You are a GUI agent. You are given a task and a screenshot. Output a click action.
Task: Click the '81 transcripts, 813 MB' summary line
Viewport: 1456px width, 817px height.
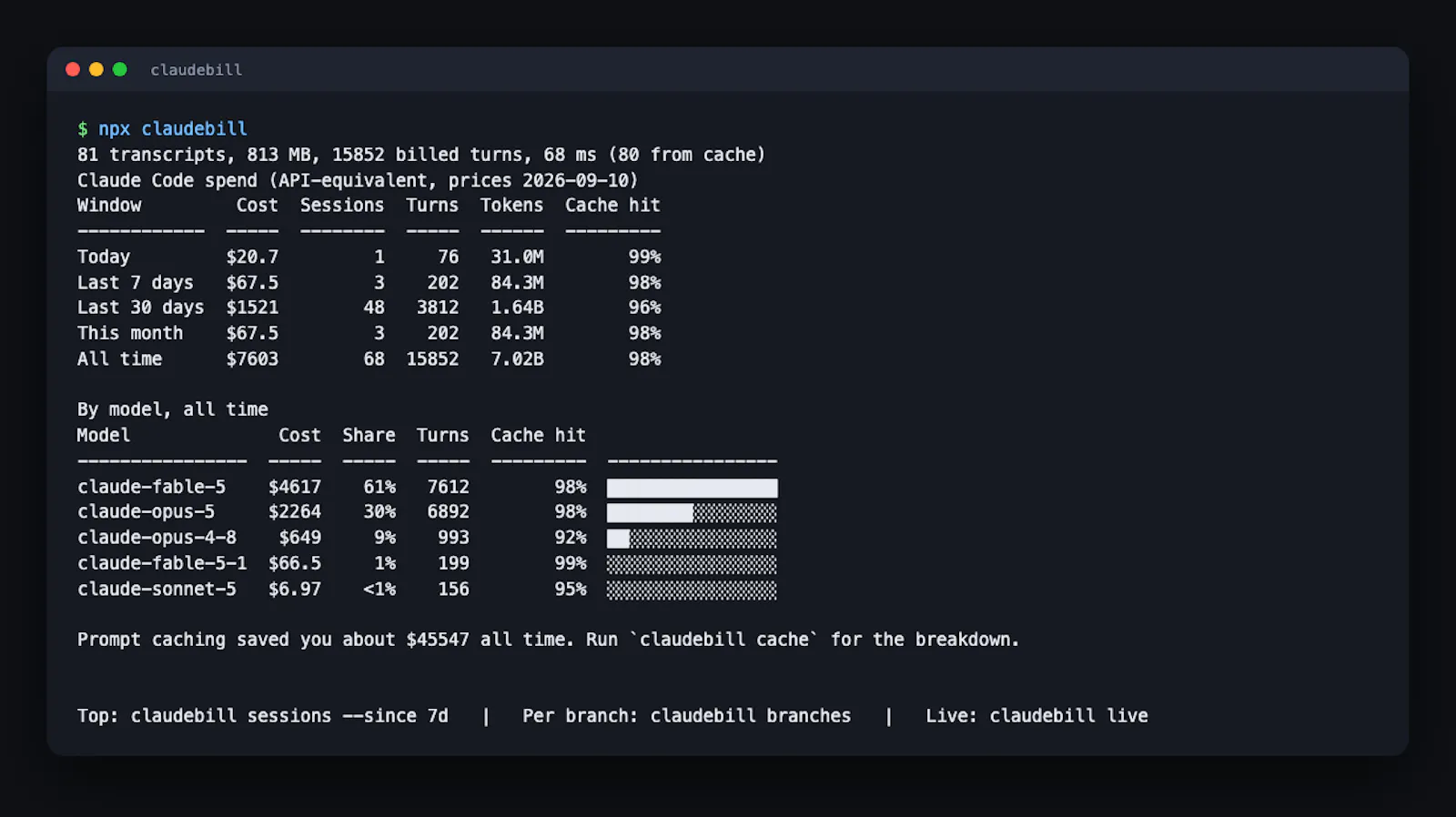click(421, 155)
